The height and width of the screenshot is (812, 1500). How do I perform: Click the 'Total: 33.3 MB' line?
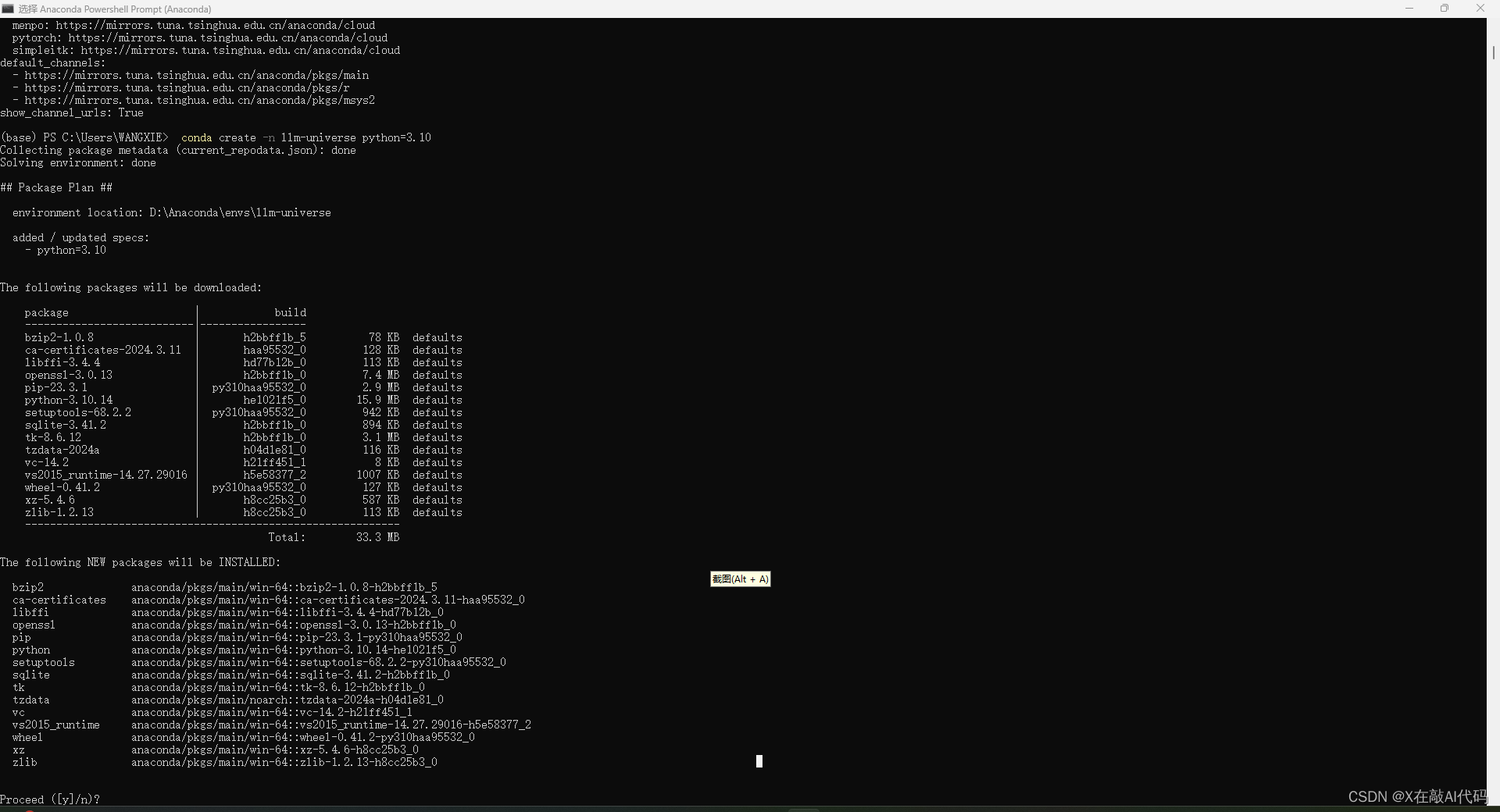[x=334, y=537]
